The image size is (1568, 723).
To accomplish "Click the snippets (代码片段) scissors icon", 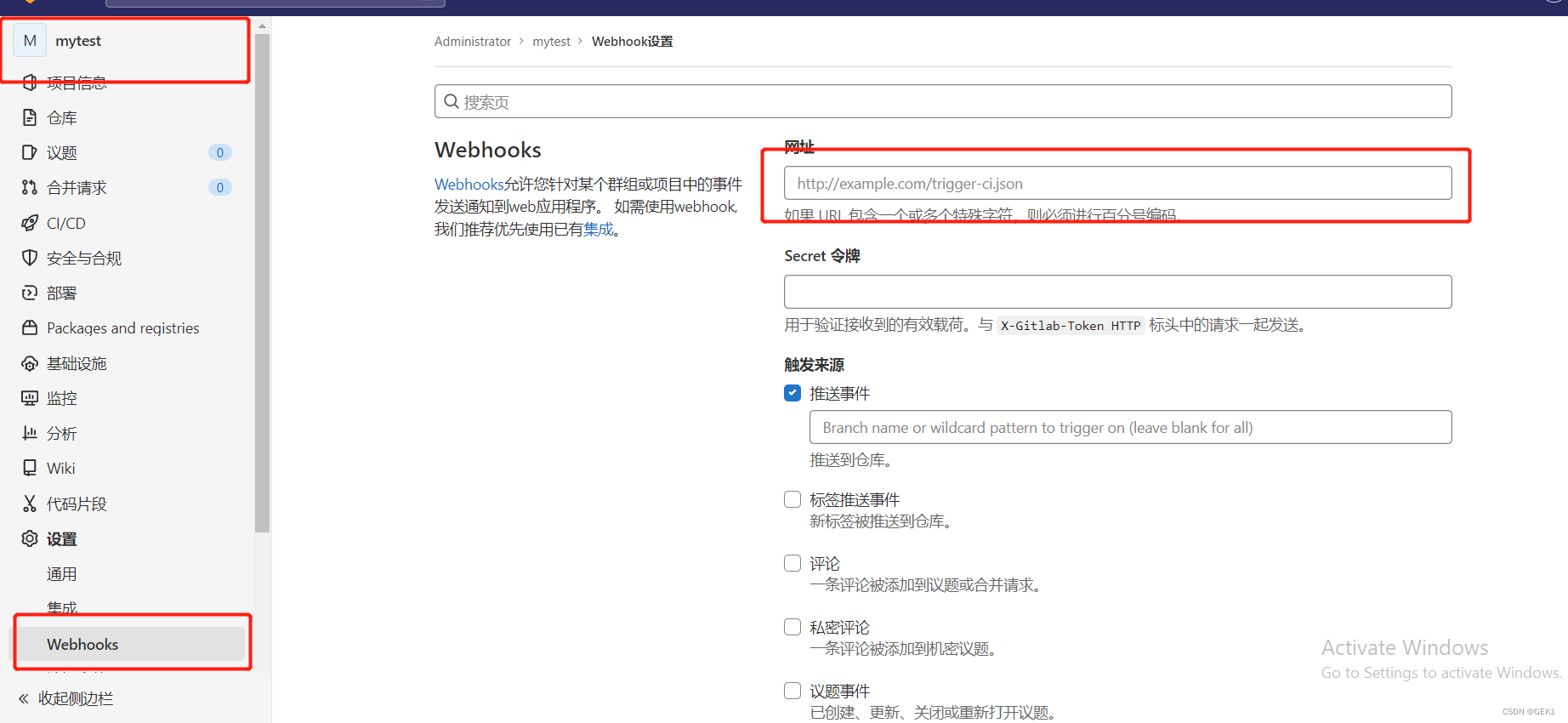I will coord(30,504).
